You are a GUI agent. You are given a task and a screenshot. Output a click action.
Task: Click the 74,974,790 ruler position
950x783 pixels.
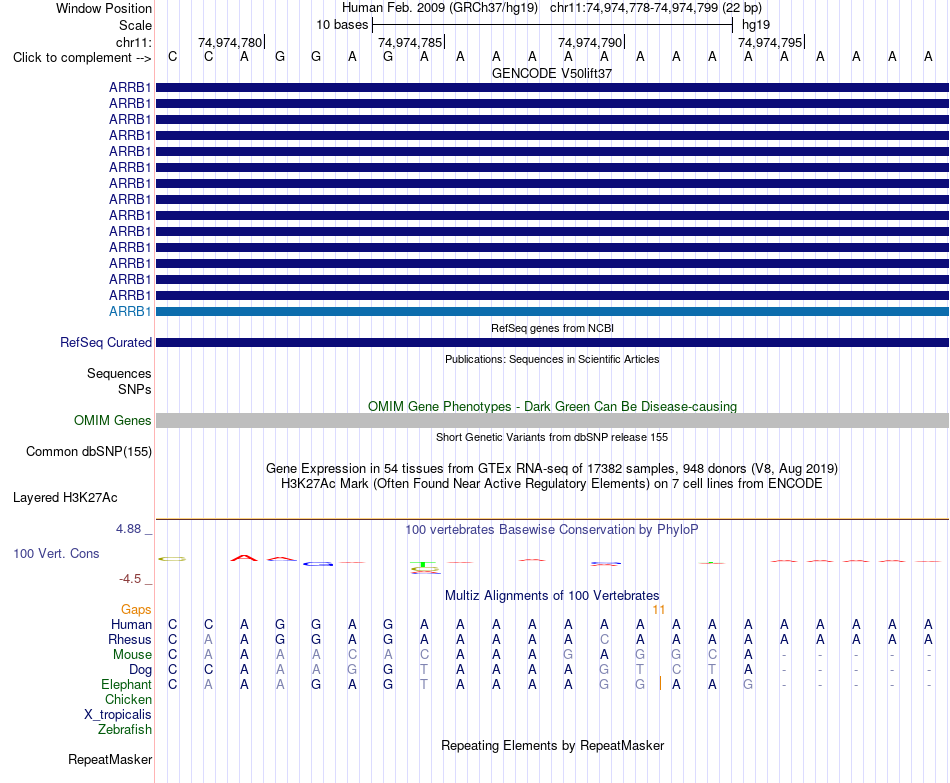(x=590, y=42)
